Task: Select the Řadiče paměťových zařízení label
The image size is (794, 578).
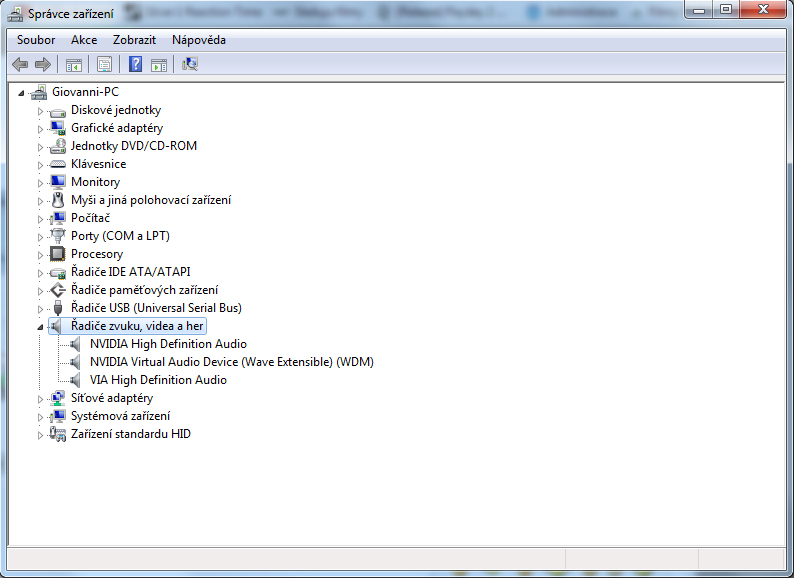Action: [x=144, y=290]
